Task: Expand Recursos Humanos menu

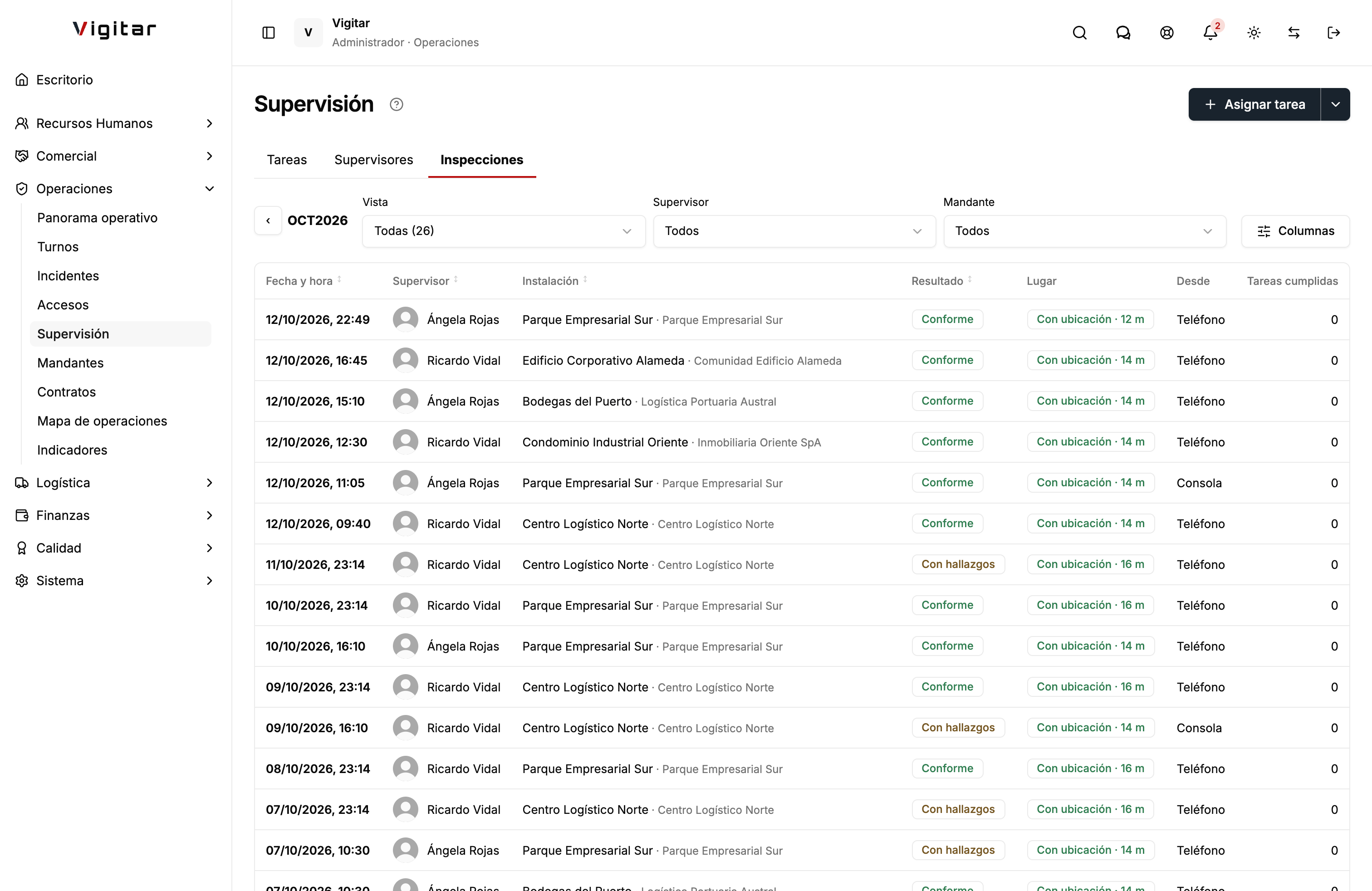Action: 115,123
